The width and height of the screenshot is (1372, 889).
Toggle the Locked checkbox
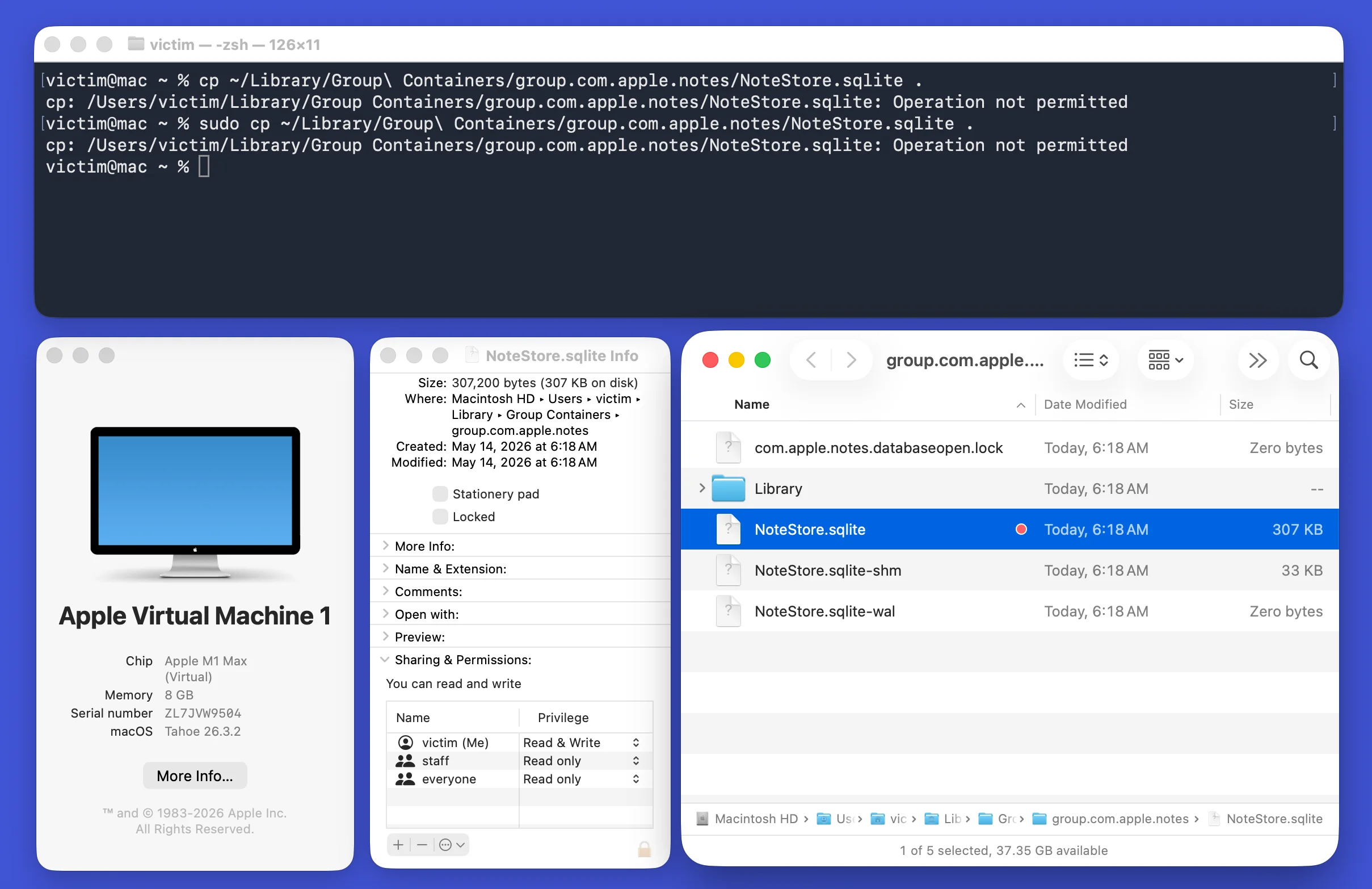[x=440, y=517]
